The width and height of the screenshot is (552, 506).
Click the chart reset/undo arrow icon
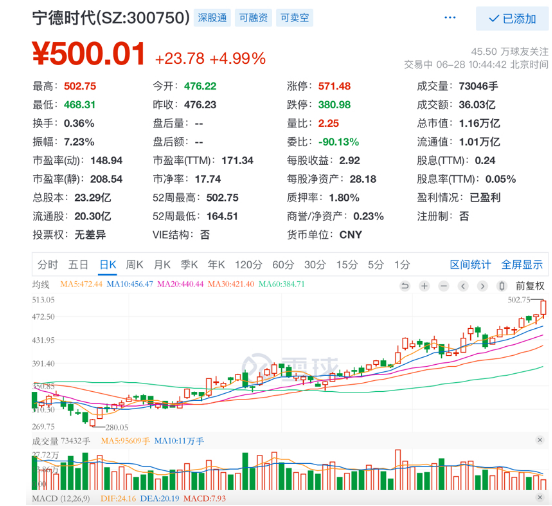click(405, 286)
